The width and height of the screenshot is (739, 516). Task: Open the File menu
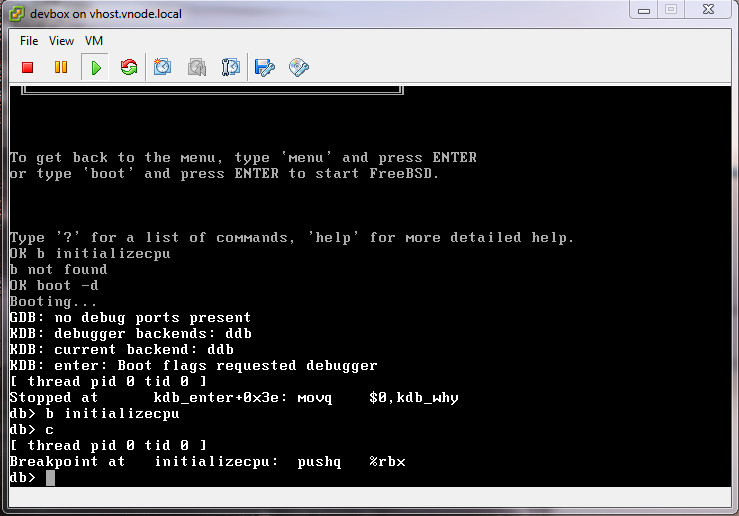pos(29,41)
